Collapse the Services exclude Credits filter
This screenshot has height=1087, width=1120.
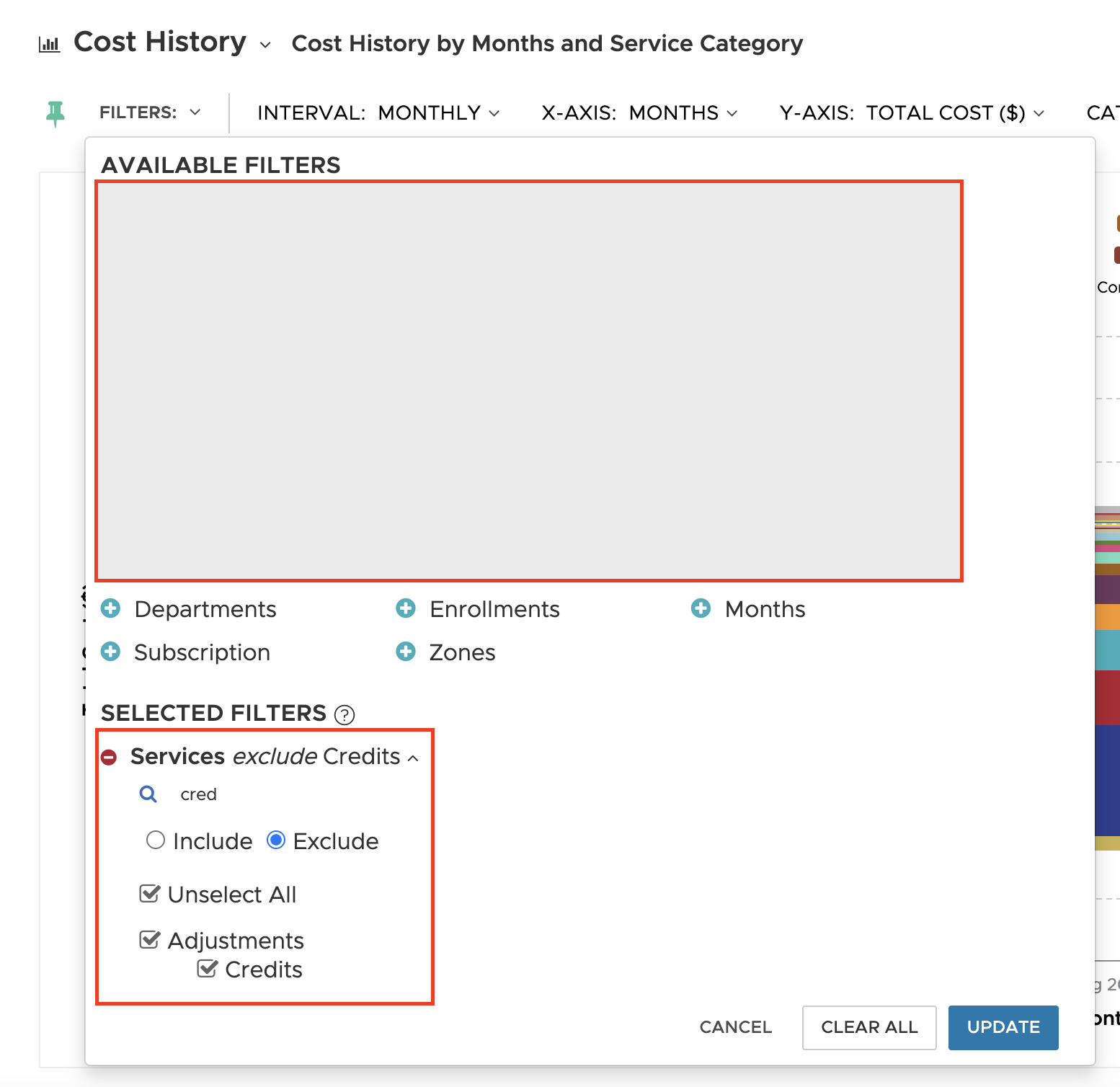coord(413,758)
